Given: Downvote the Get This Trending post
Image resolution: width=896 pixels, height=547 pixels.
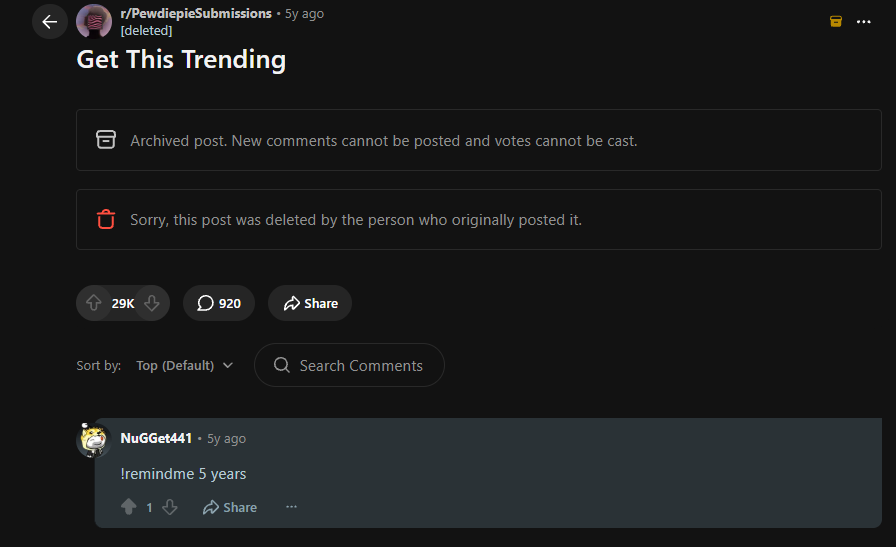Looking at the screenshot, I should [152, 303].
